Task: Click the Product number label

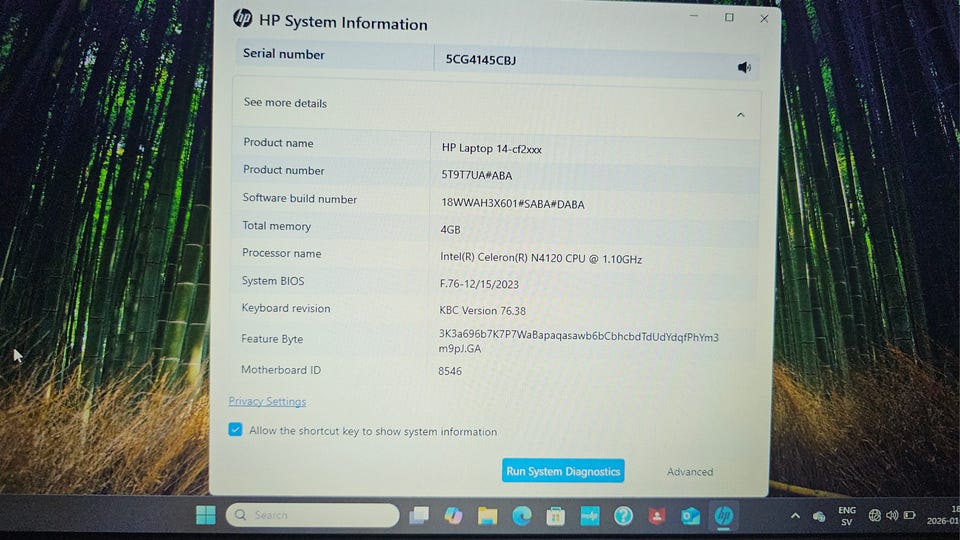Action: [x=283, y=170]
